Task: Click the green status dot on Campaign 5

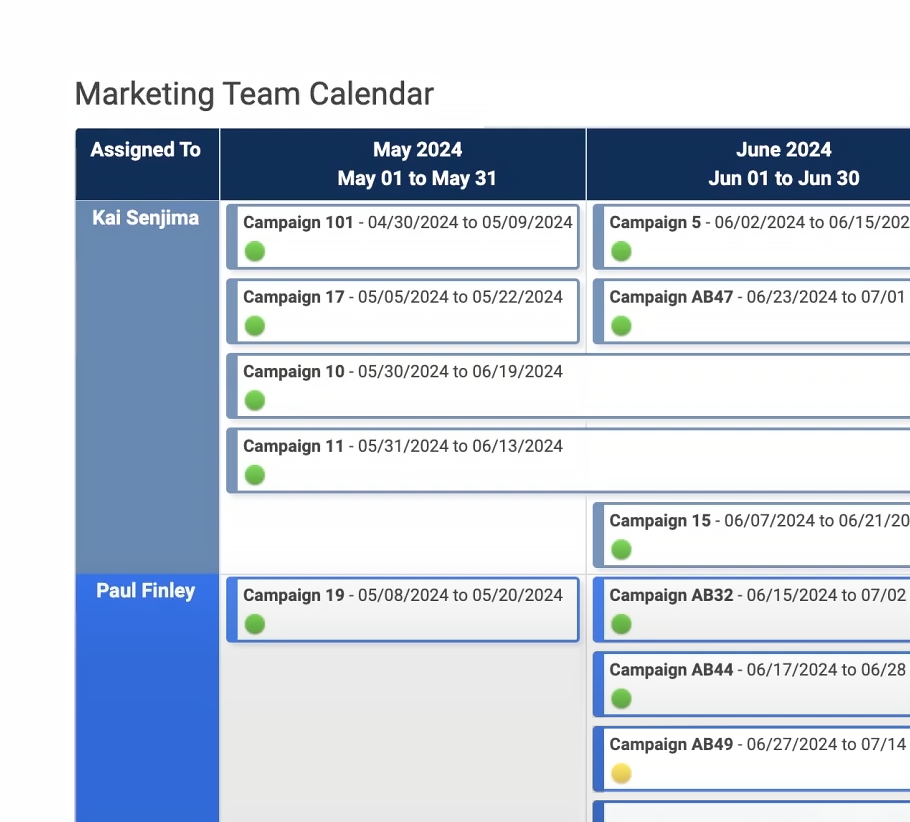Action: 621,251
